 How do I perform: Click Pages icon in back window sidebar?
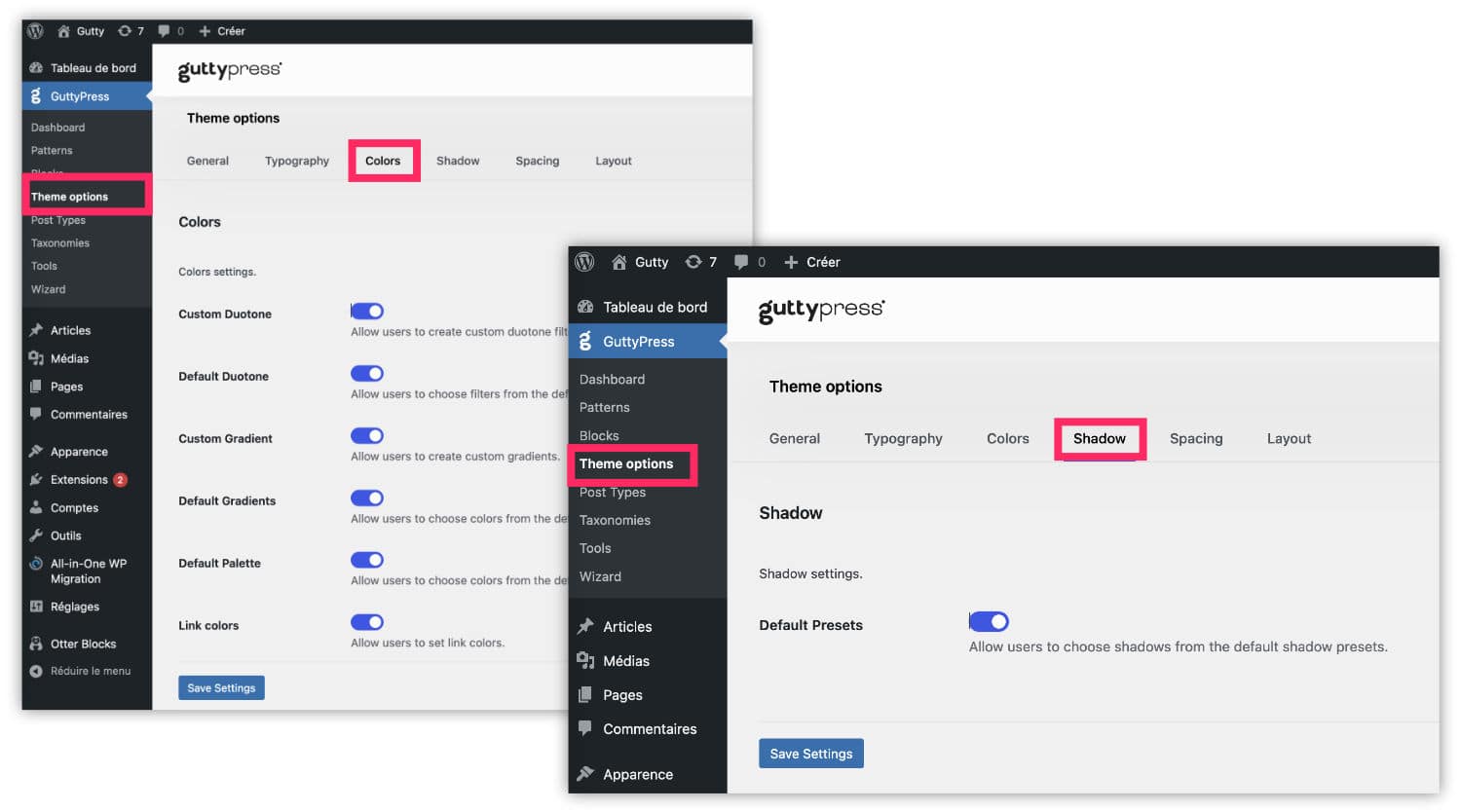coord(36,387)
